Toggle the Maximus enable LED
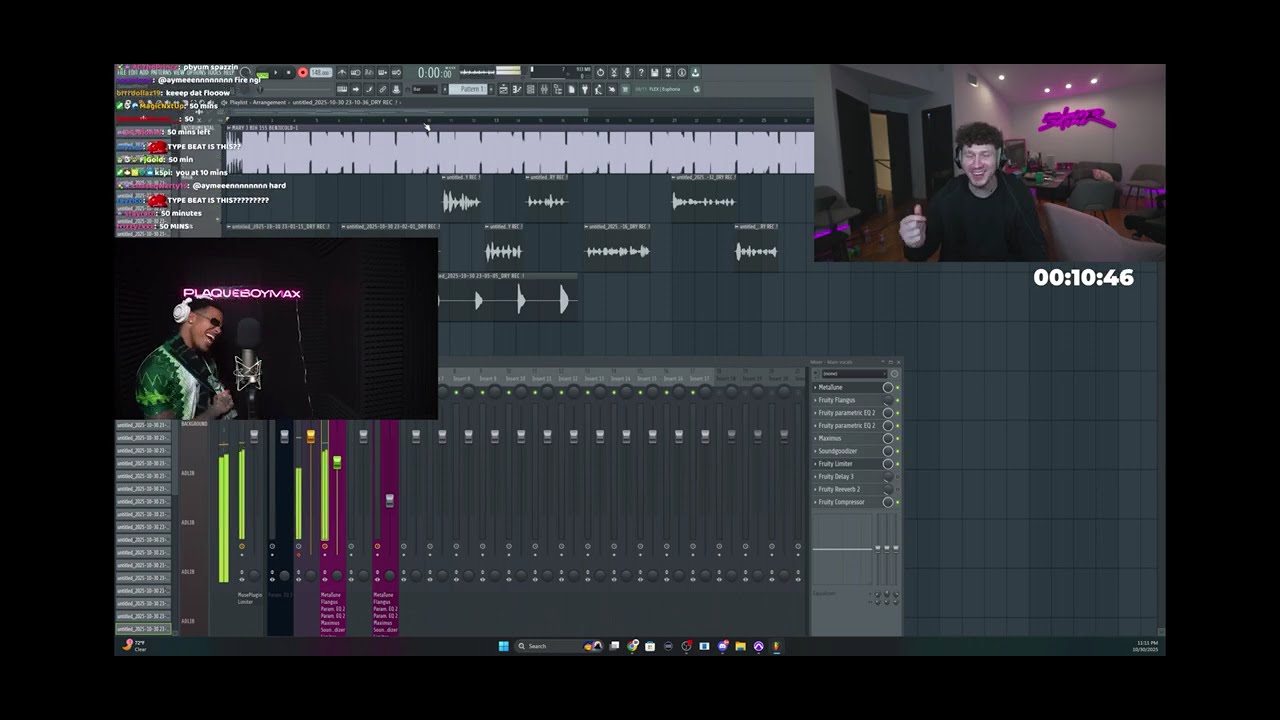The height and width of the screenshot is (720, 1280). [897, 438]
